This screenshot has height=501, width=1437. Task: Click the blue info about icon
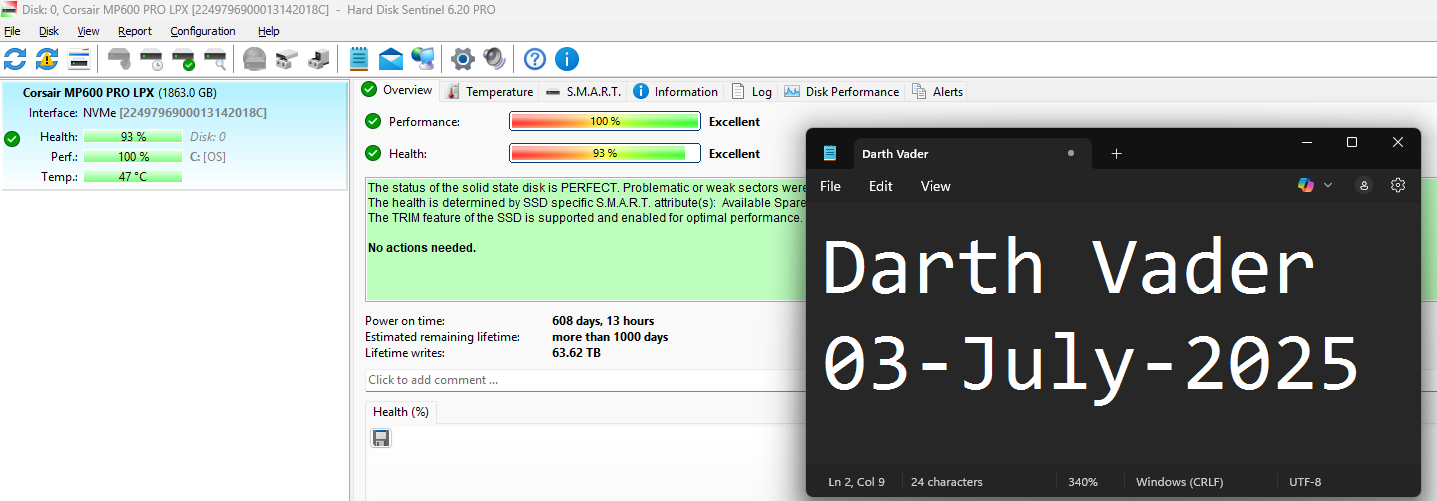[567, 59]
